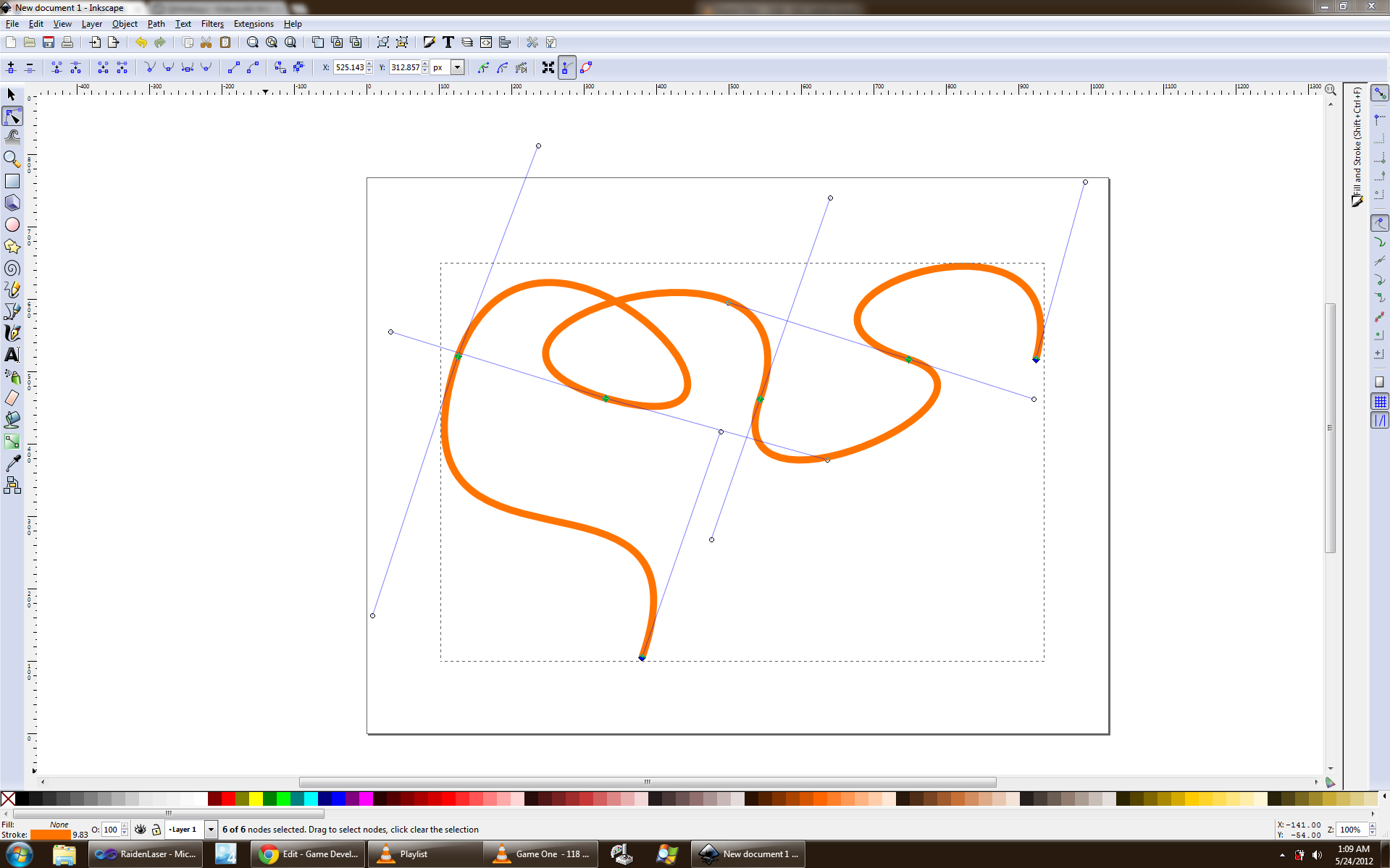The image size is (1390, 868).
Task: Toggle show Bezier handles of selected nodes
Action: coord(567,67)
